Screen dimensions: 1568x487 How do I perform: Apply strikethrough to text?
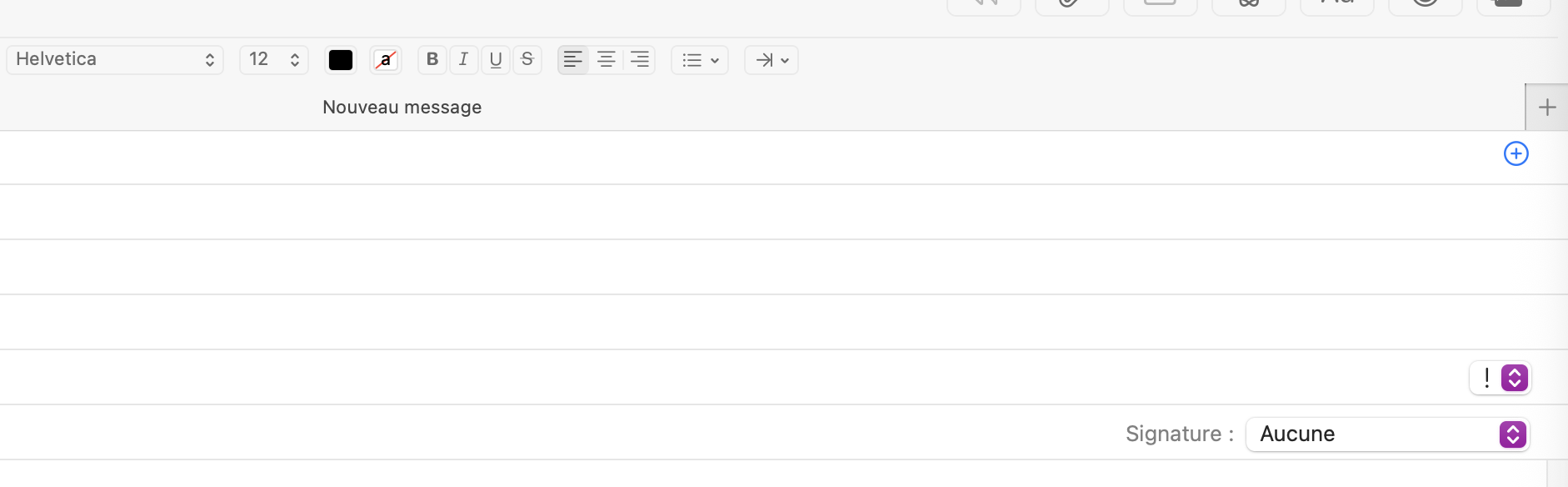[527, 59]
